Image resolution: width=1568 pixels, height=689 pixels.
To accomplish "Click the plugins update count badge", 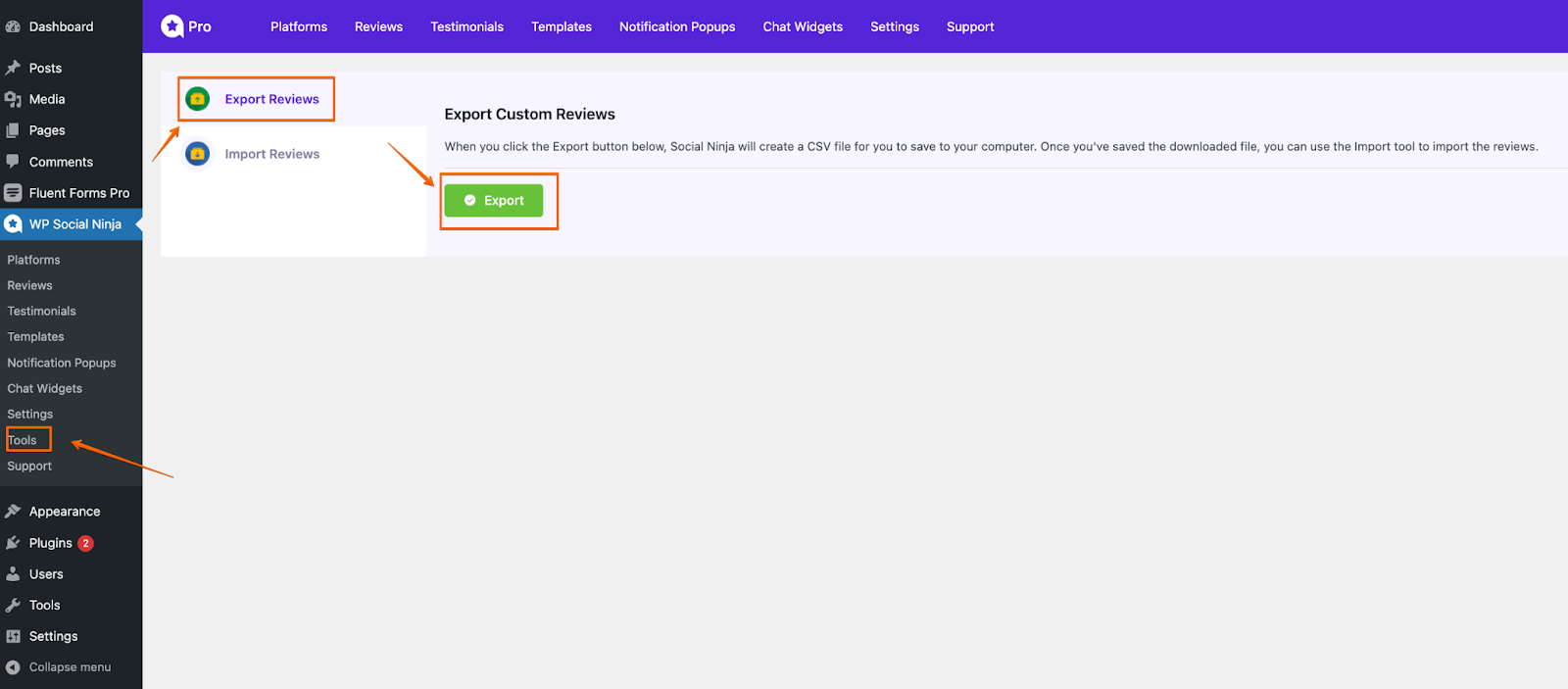I will (x=86, y=543).
